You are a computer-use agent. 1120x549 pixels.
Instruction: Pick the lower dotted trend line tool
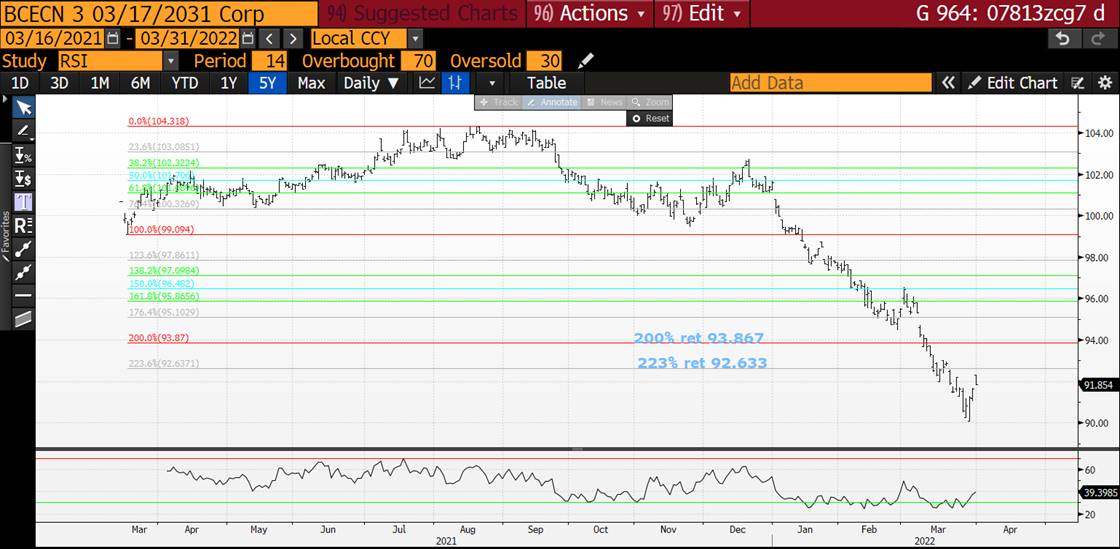[24, 272]
